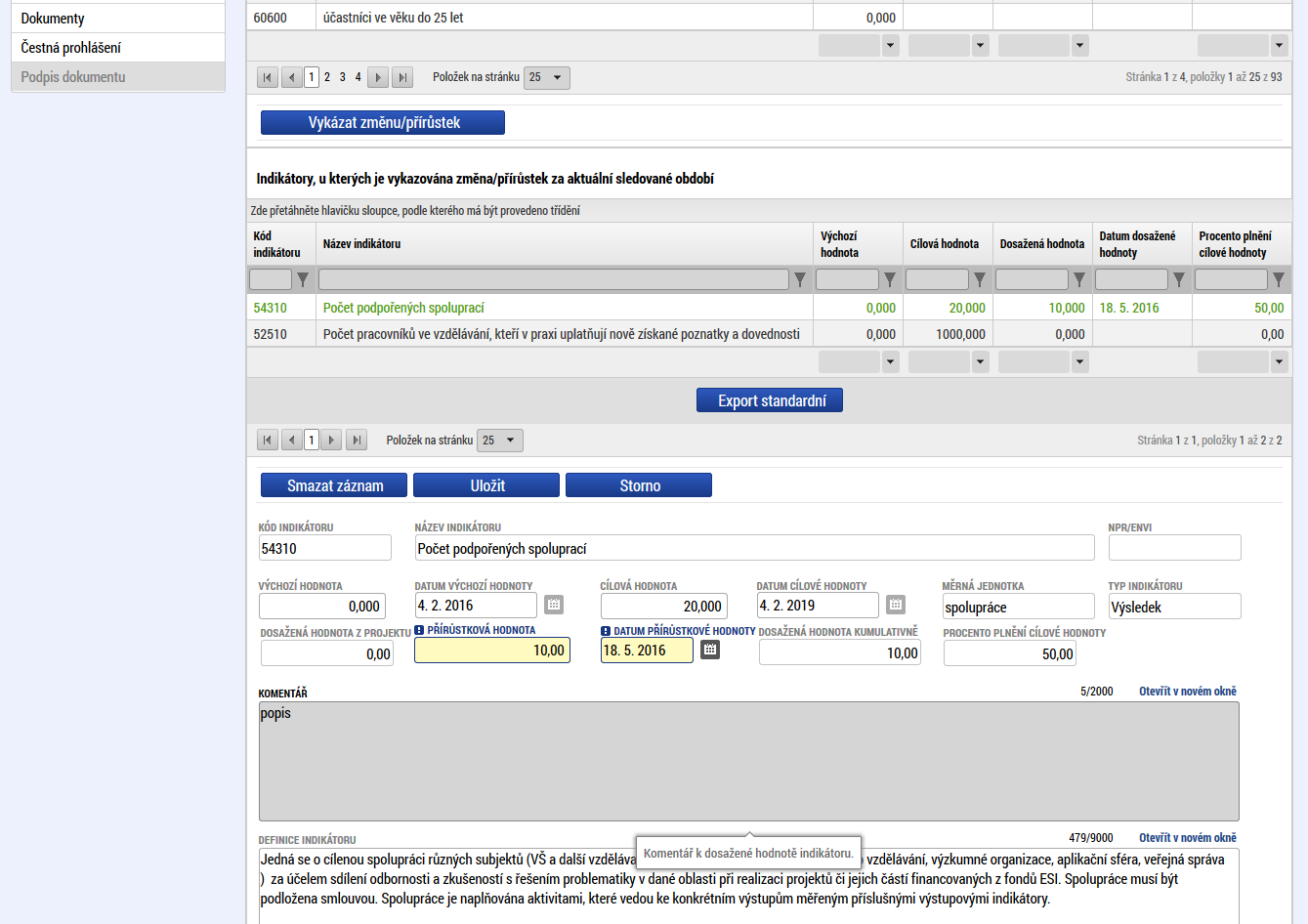Open calendar for Datum cílové hodnoty
This screenshot has width=1308, height=924.
896,605
